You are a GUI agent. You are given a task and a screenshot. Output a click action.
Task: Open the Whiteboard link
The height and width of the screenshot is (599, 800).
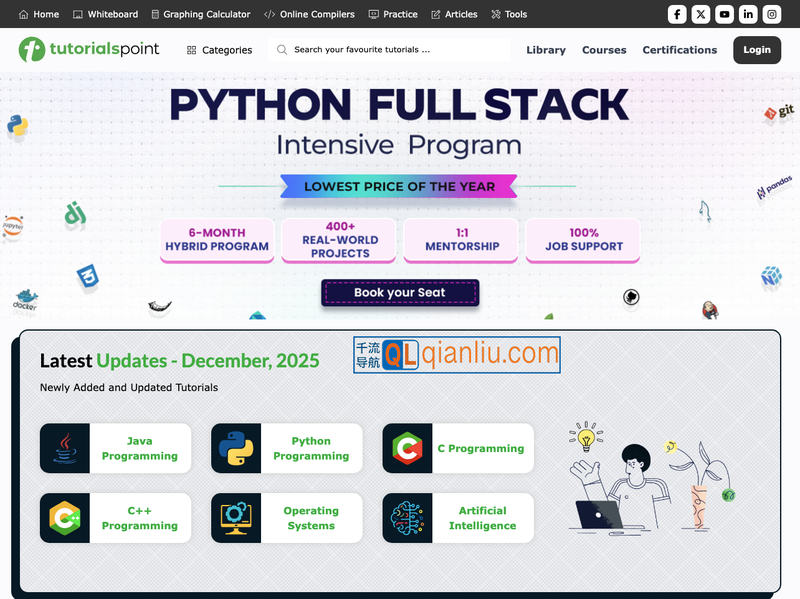click(x=105, y=15)
